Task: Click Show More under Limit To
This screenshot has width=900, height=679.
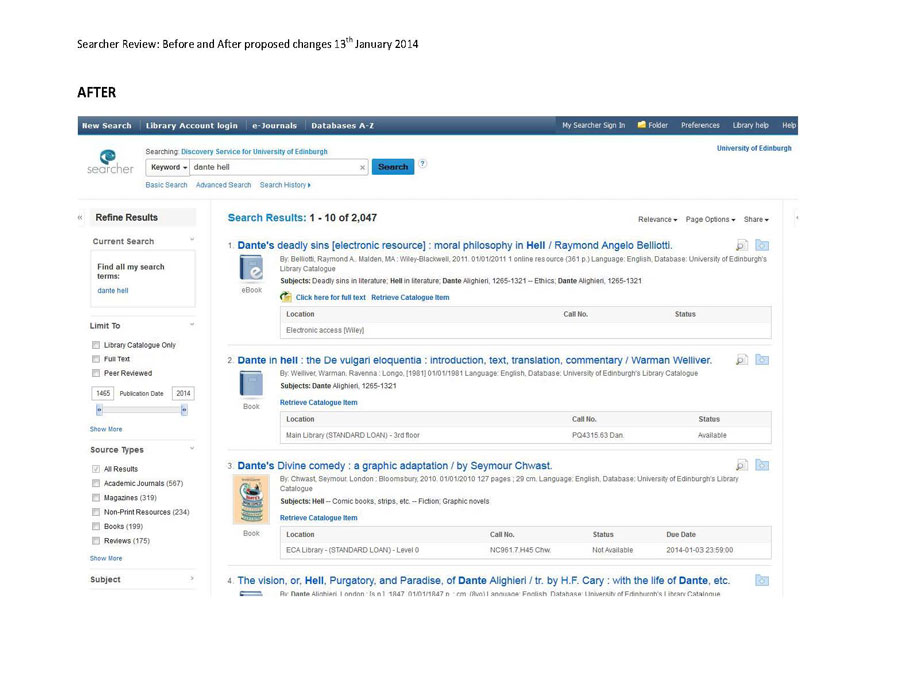Action: pyautogui.click(x=106, y=429)
